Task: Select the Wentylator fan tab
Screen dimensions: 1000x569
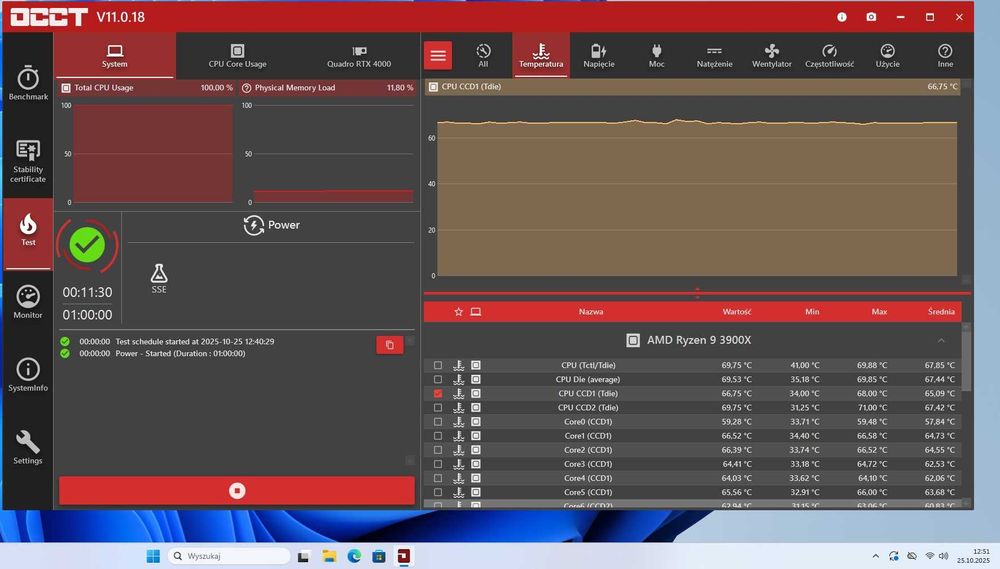Action: [772, 55]
